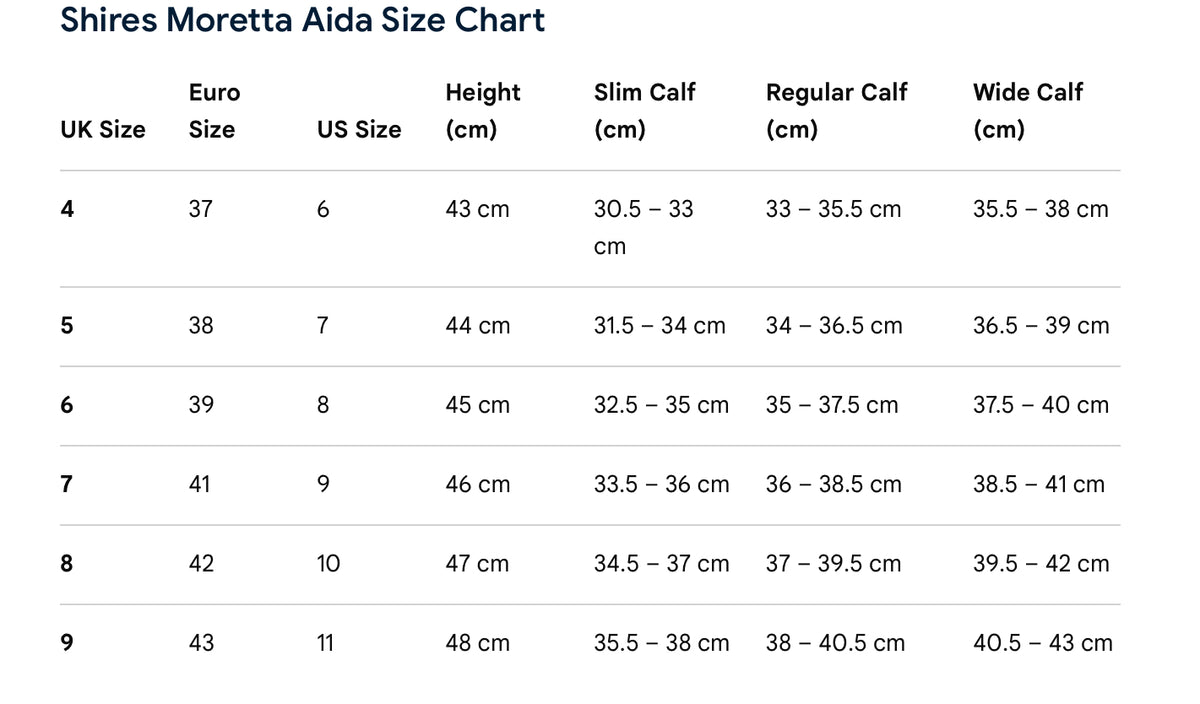Screen dimensions: 1200x704
Task: Click the 34.5 – 37 cm slim calf cell
Action: [661, 564]
